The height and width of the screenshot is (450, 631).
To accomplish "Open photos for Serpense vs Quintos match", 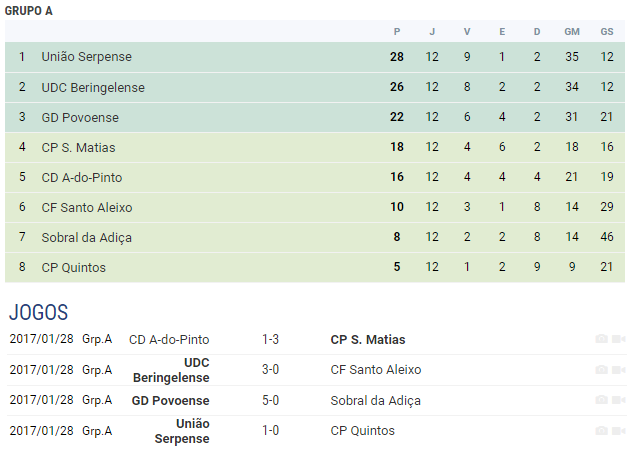I will tap(601, 431).
